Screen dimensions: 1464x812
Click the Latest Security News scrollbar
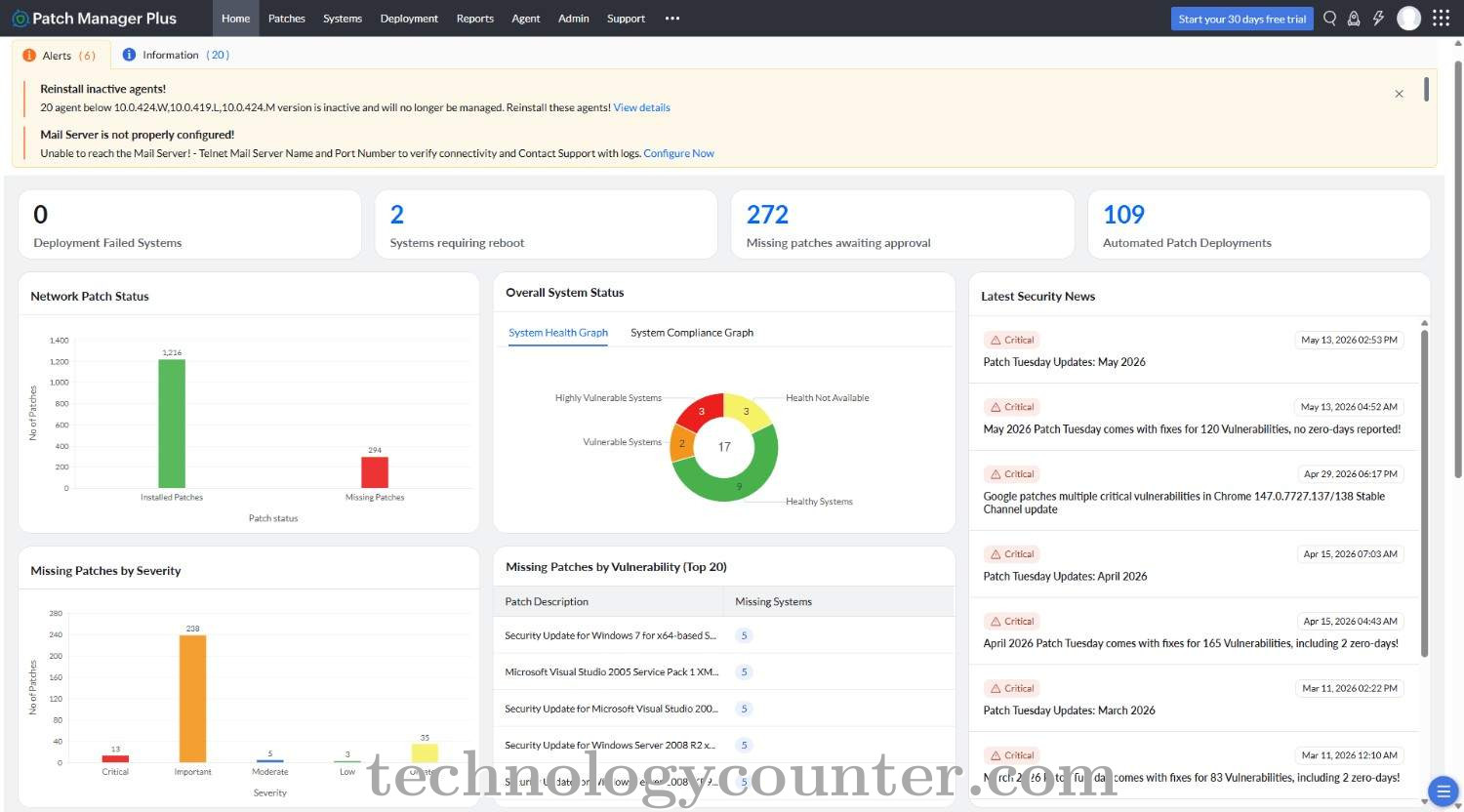[1424, 493]
